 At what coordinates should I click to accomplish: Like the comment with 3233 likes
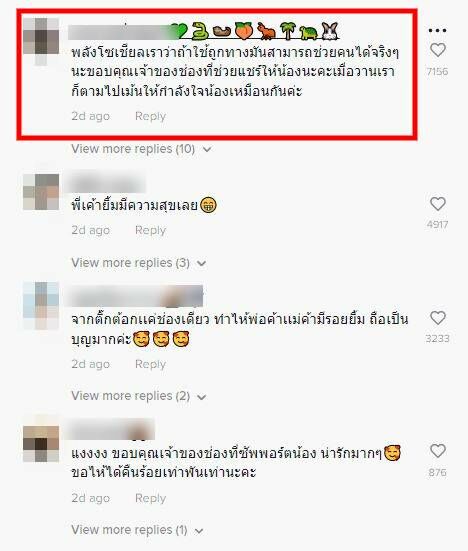[438, 318]
